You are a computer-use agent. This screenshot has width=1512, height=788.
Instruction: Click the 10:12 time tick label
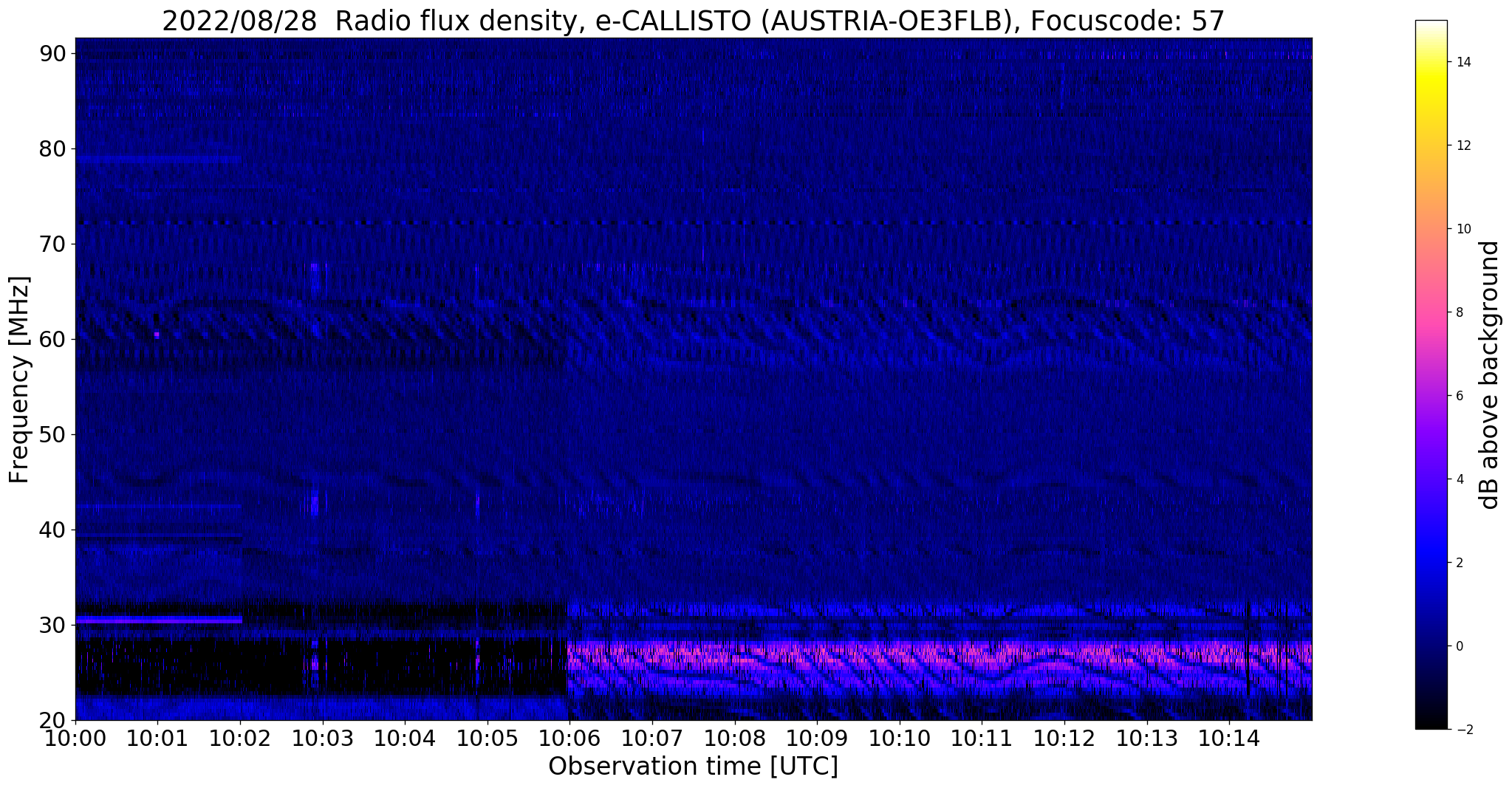pyautogui.click(x=1065, y=738)
